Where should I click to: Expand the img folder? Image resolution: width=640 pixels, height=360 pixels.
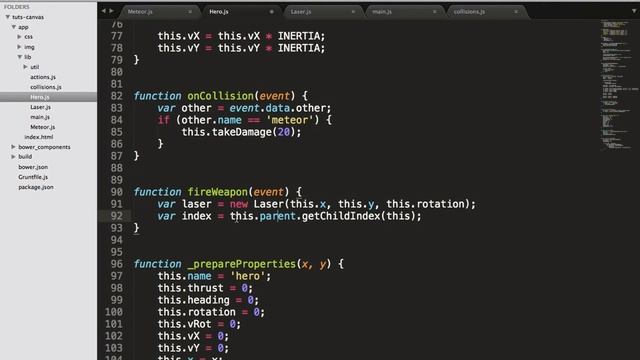click(19, 47)
